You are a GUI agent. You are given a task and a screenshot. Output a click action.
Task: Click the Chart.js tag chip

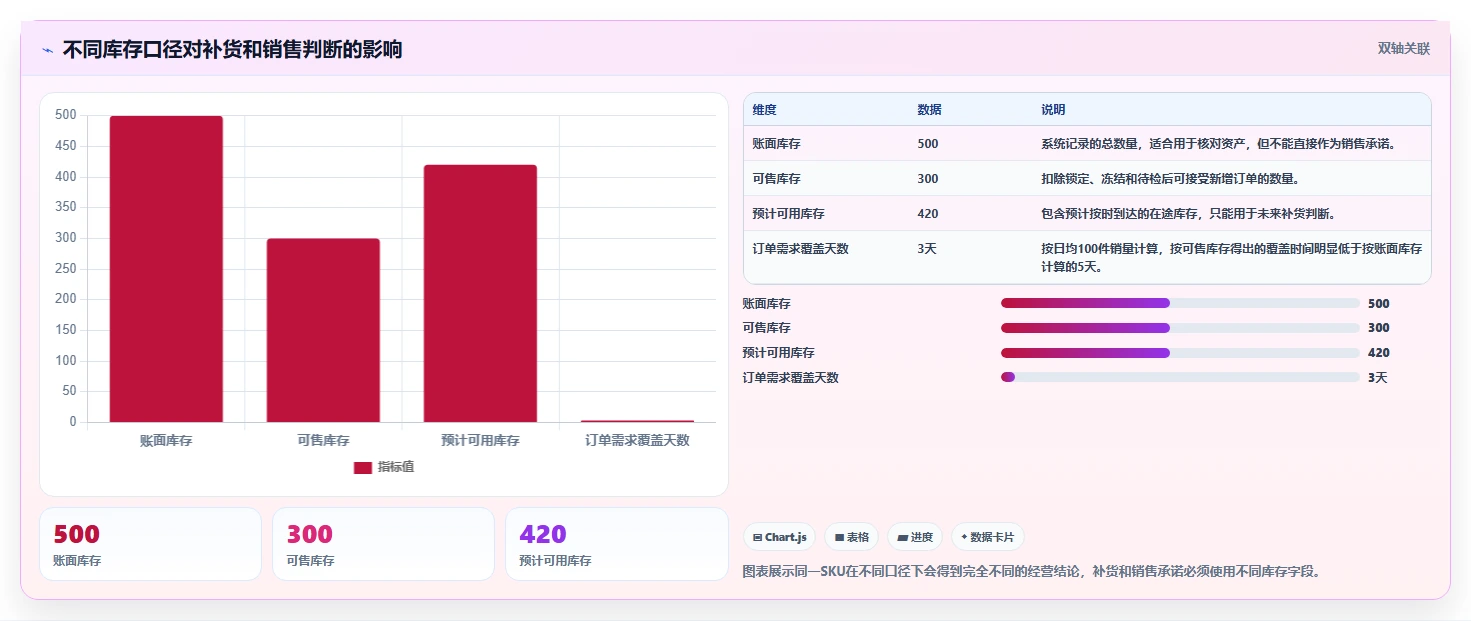pos(780,537)
